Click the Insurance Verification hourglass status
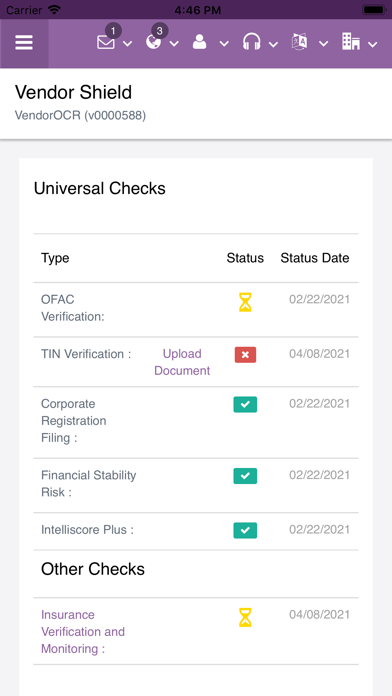Screen dimensions: 392x696 [x=245, y=617]
